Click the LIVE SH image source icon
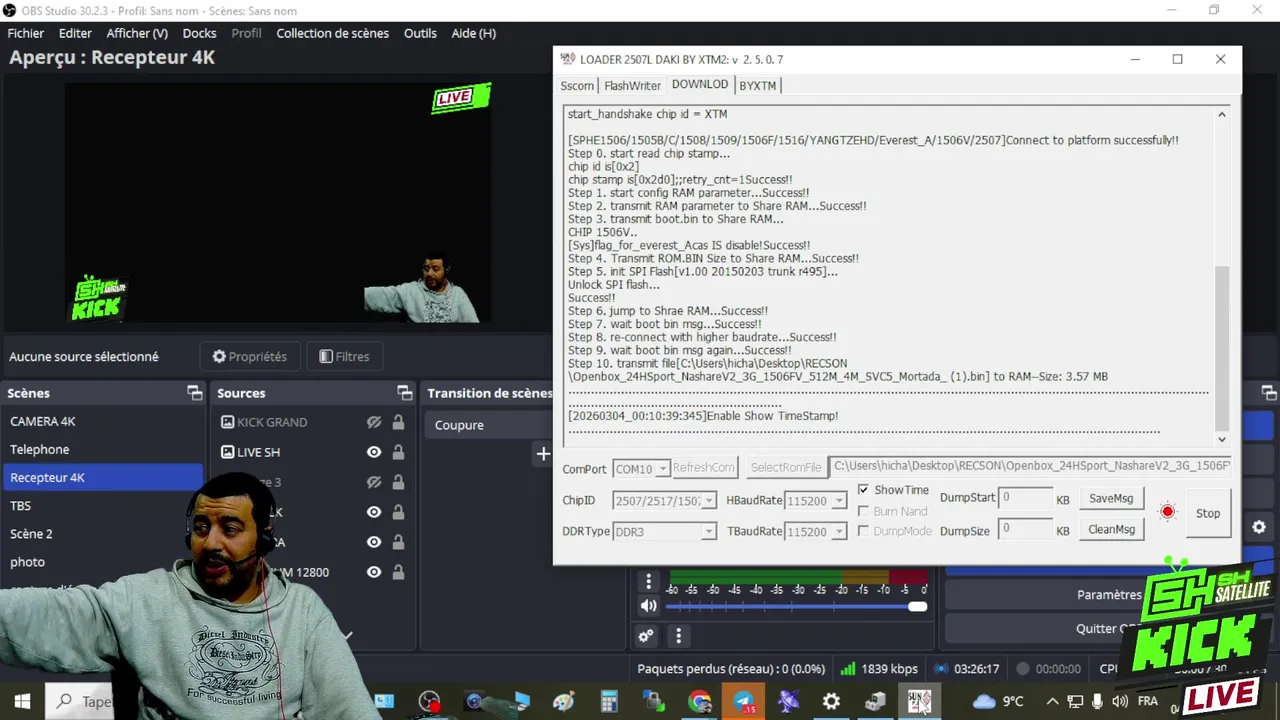The image size is (1280, 720). 227,452
